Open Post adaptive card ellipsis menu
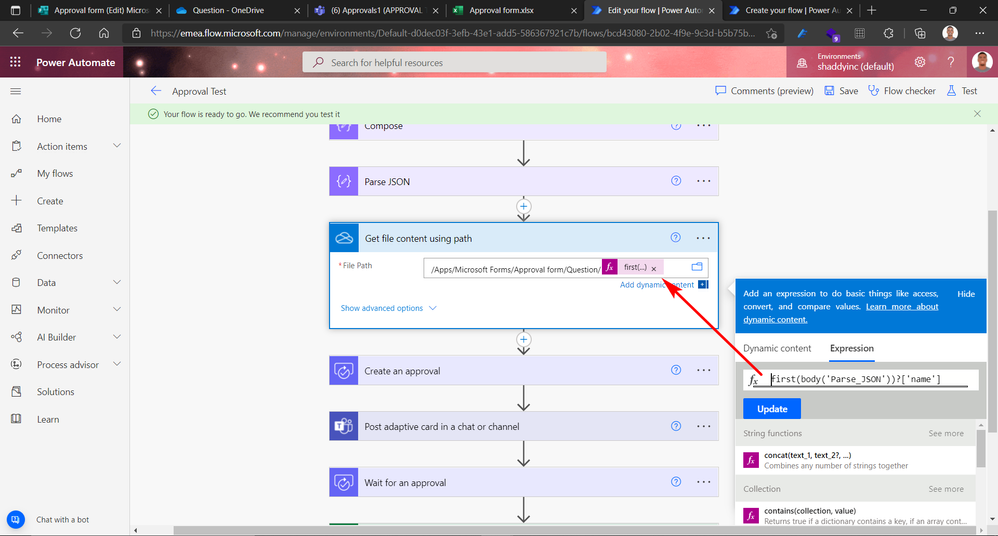This screenshot has height=536, width=998. tap(703, 427)
